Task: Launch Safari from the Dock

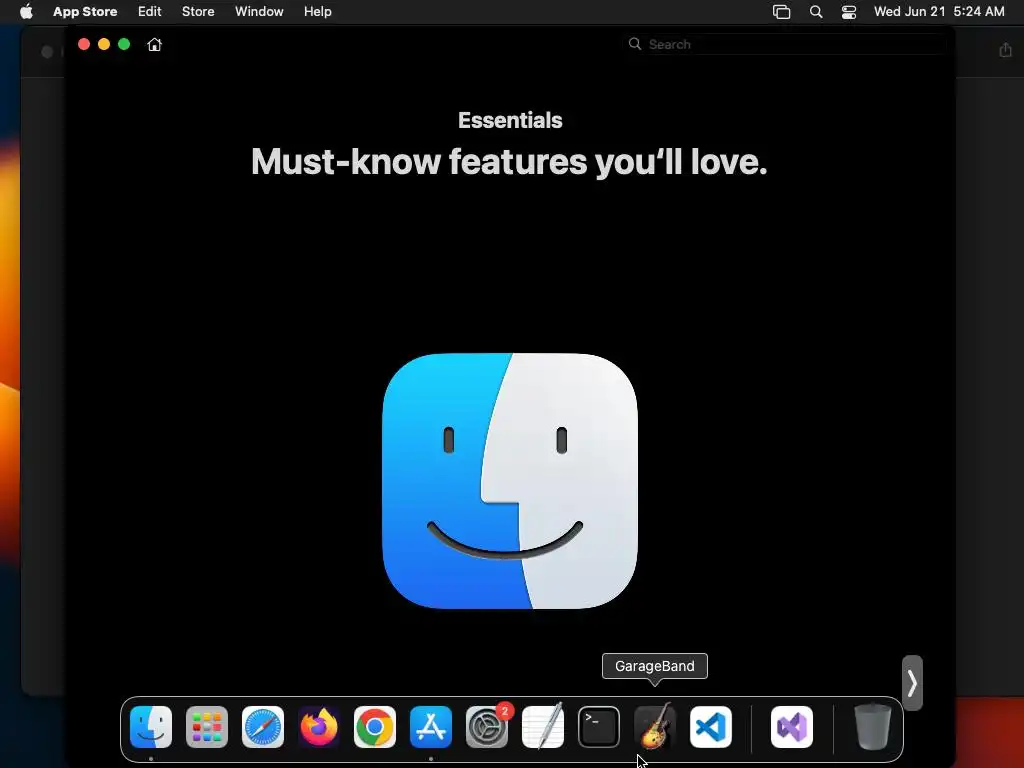Action: (x=263, y=727)
